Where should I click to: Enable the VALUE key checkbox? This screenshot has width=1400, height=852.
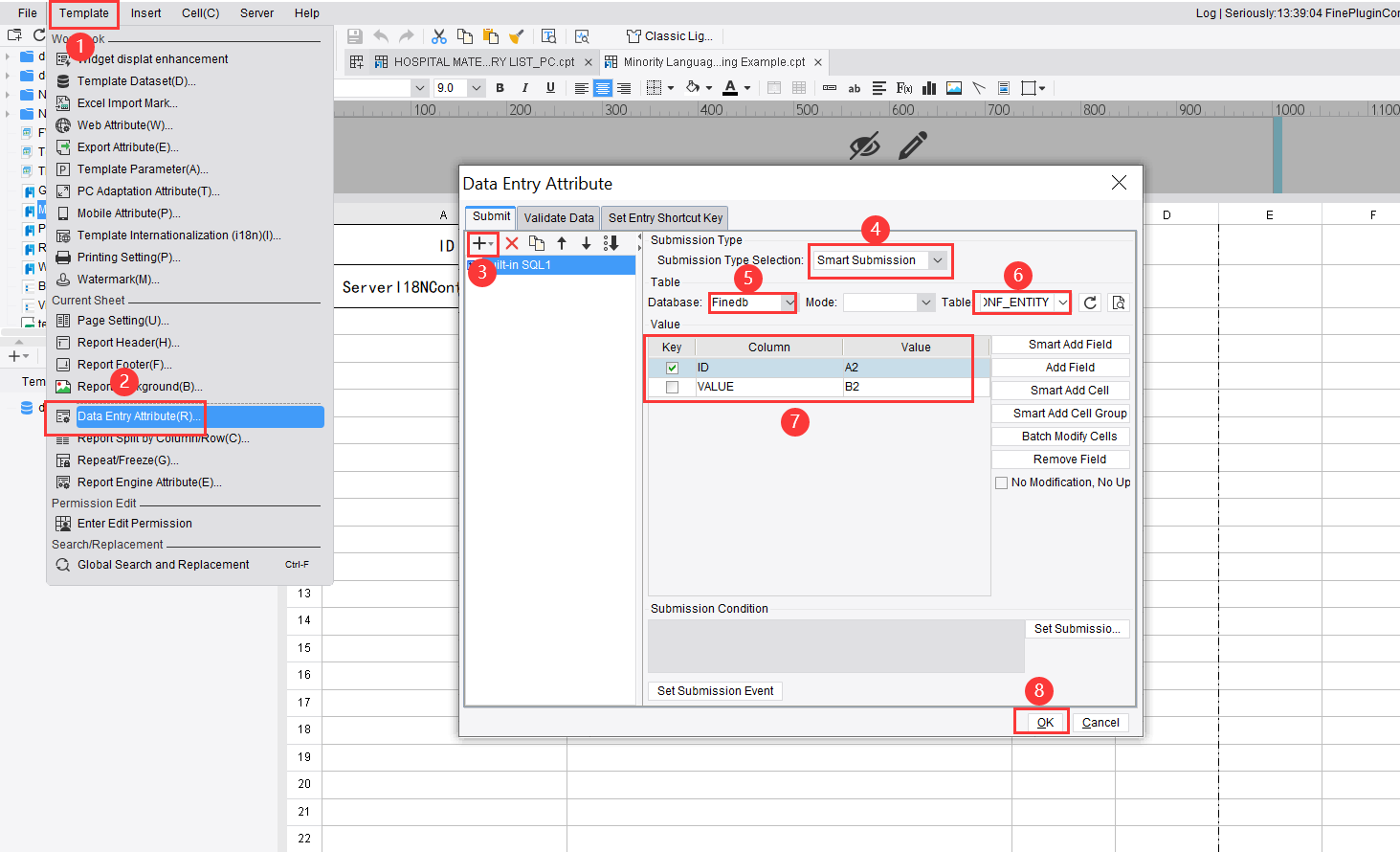pyautogui.click(x=672, y=387)
